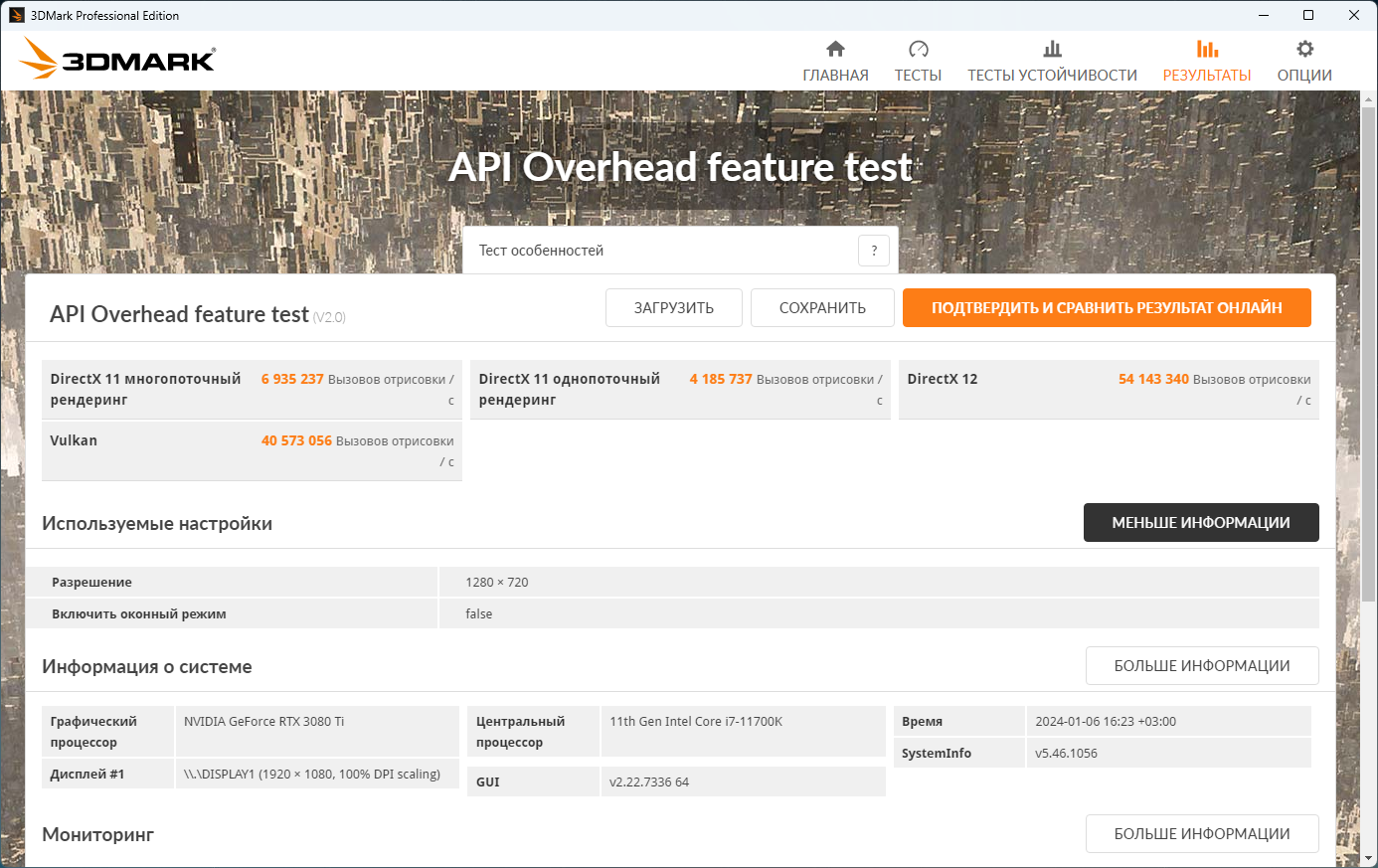This screenshot has width=1378, height=868.
Task: Click the Дисплей #1 label
Action: (x=87, y=775)
